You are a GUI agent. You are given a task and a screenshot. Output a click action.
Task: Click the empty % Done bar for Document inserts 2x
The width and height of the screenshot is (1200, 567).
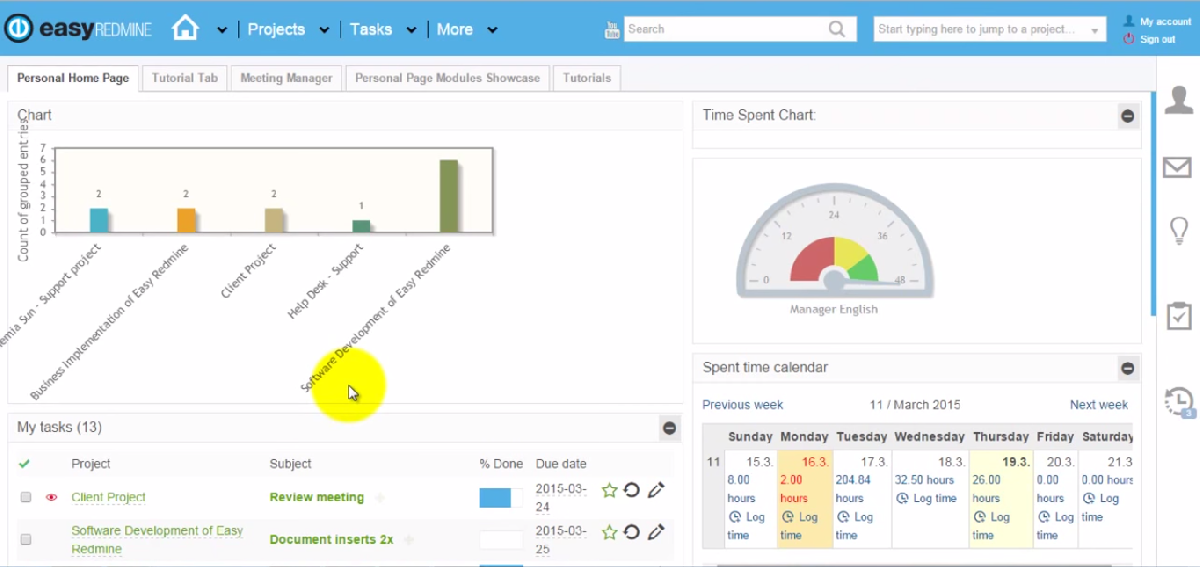(501, 540)
